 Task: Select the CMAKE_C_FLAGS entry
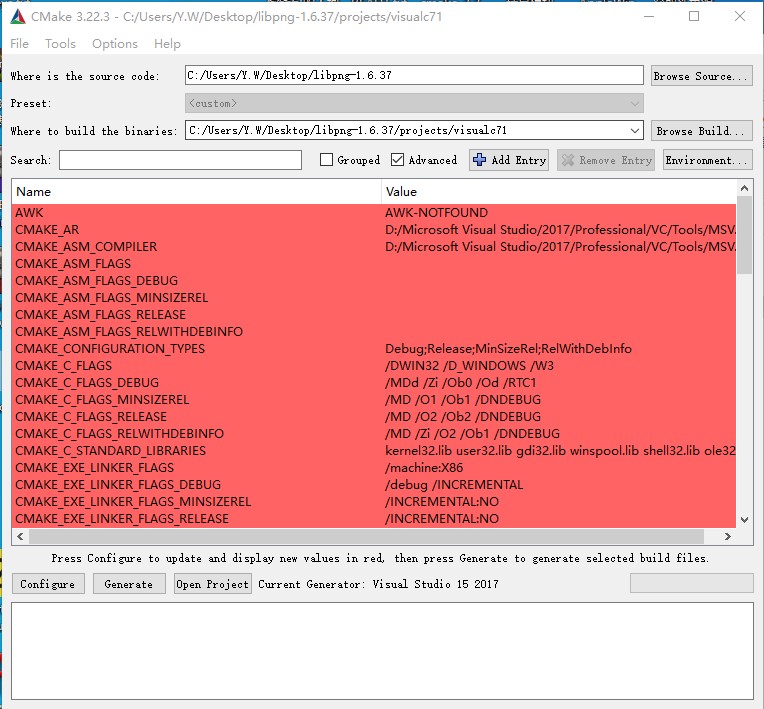63,366
